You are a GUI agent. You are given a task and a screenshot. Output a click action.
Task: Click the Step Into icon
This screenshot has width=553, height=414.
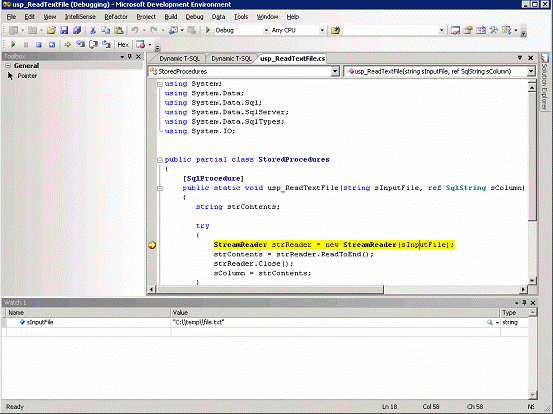tap(80, 44)
